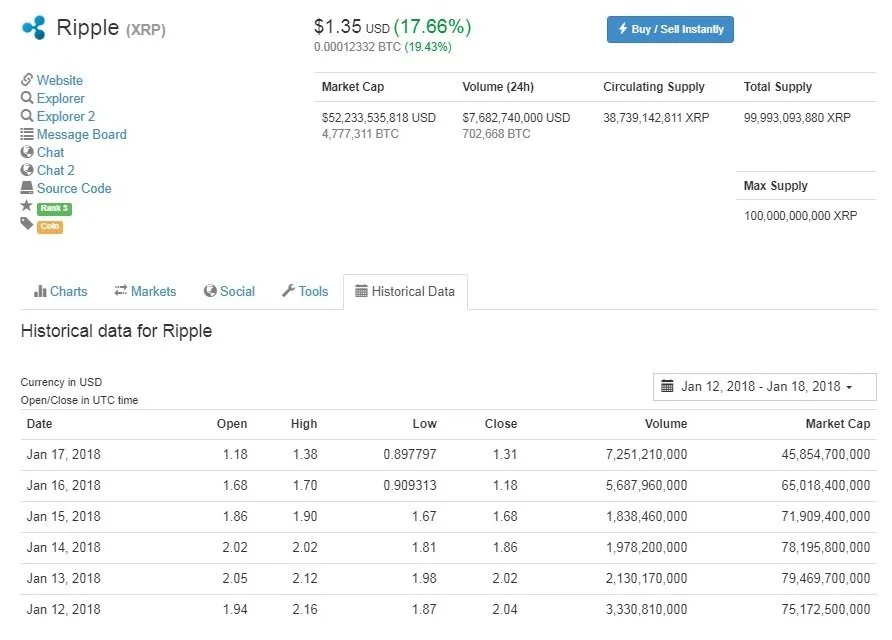Click the market cap 45,854,700,000

point(825,455)
